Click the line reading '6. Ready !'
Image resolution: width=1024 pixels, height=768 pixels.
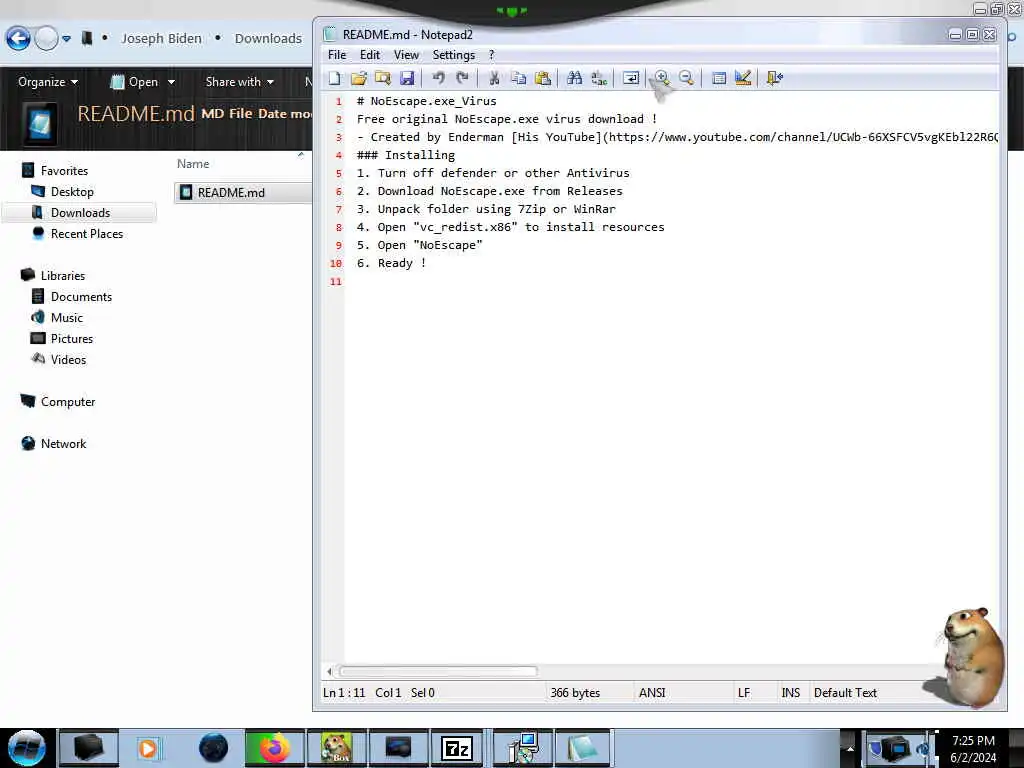pyautogui.click(x=391, y=263)
